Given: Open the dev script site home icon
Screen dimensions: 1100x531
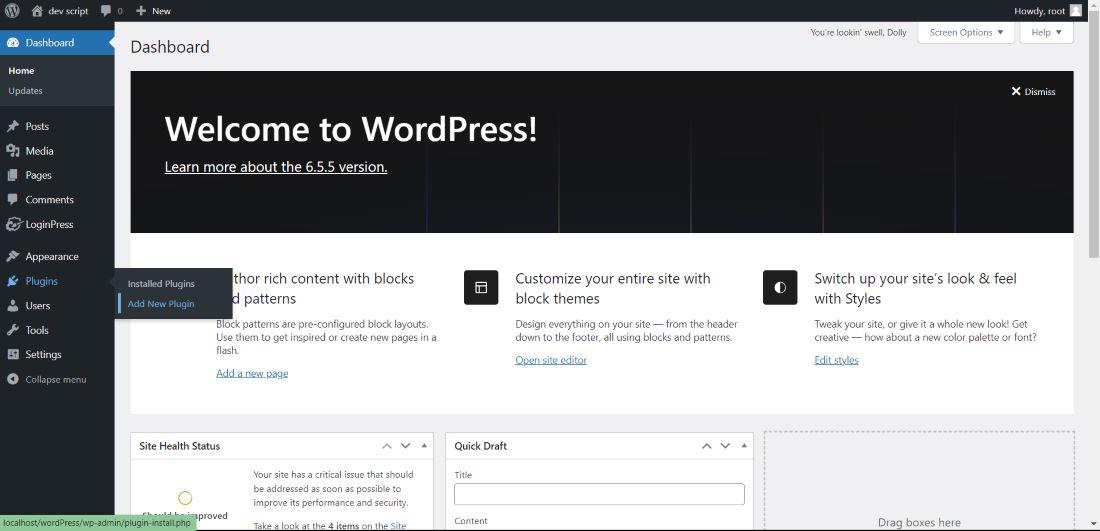Looking at the screenshot, I should (x=37, y=11).
